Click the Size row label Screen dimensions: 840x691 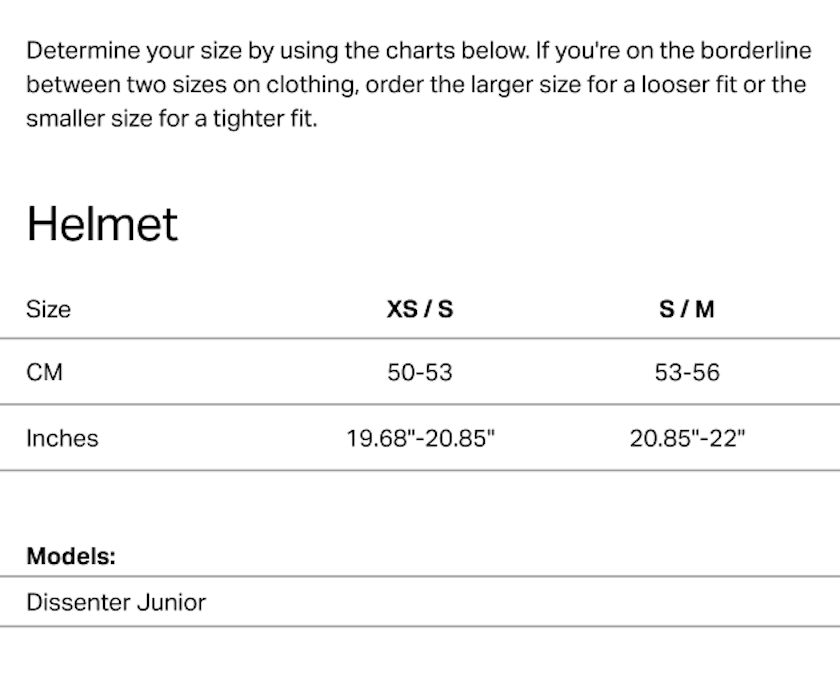(48, 309)
